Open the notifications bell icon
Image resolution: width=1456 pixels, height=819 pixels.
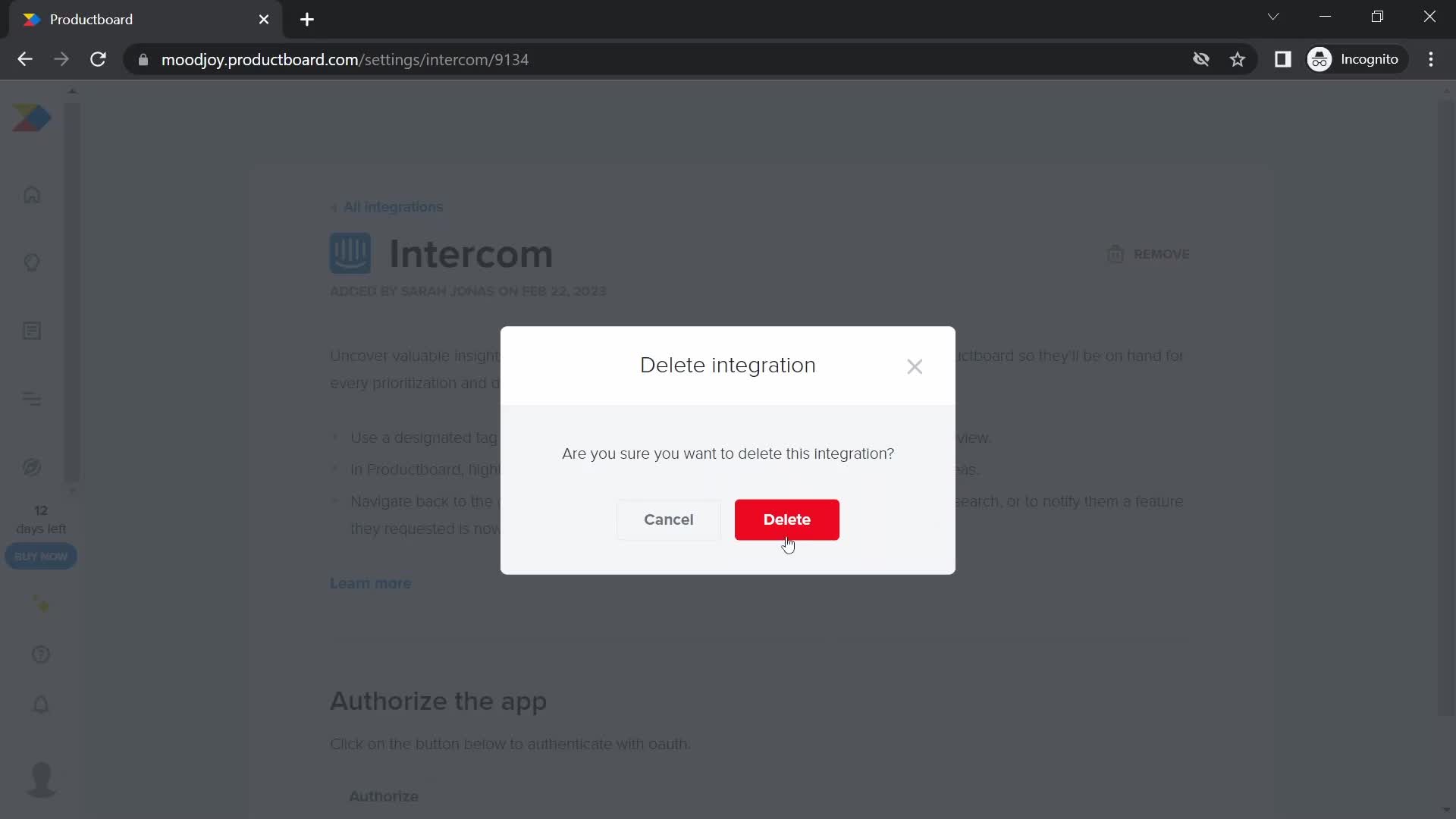41,704
